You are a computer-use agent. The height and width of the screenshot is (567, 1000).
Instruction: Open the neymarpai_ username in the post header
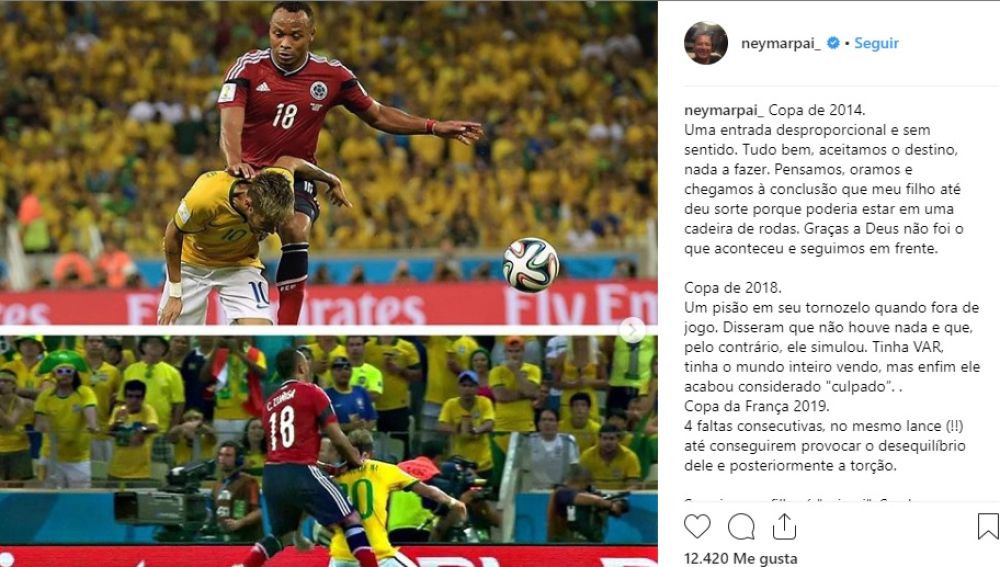pyautogui.click(x=781, y=43)
